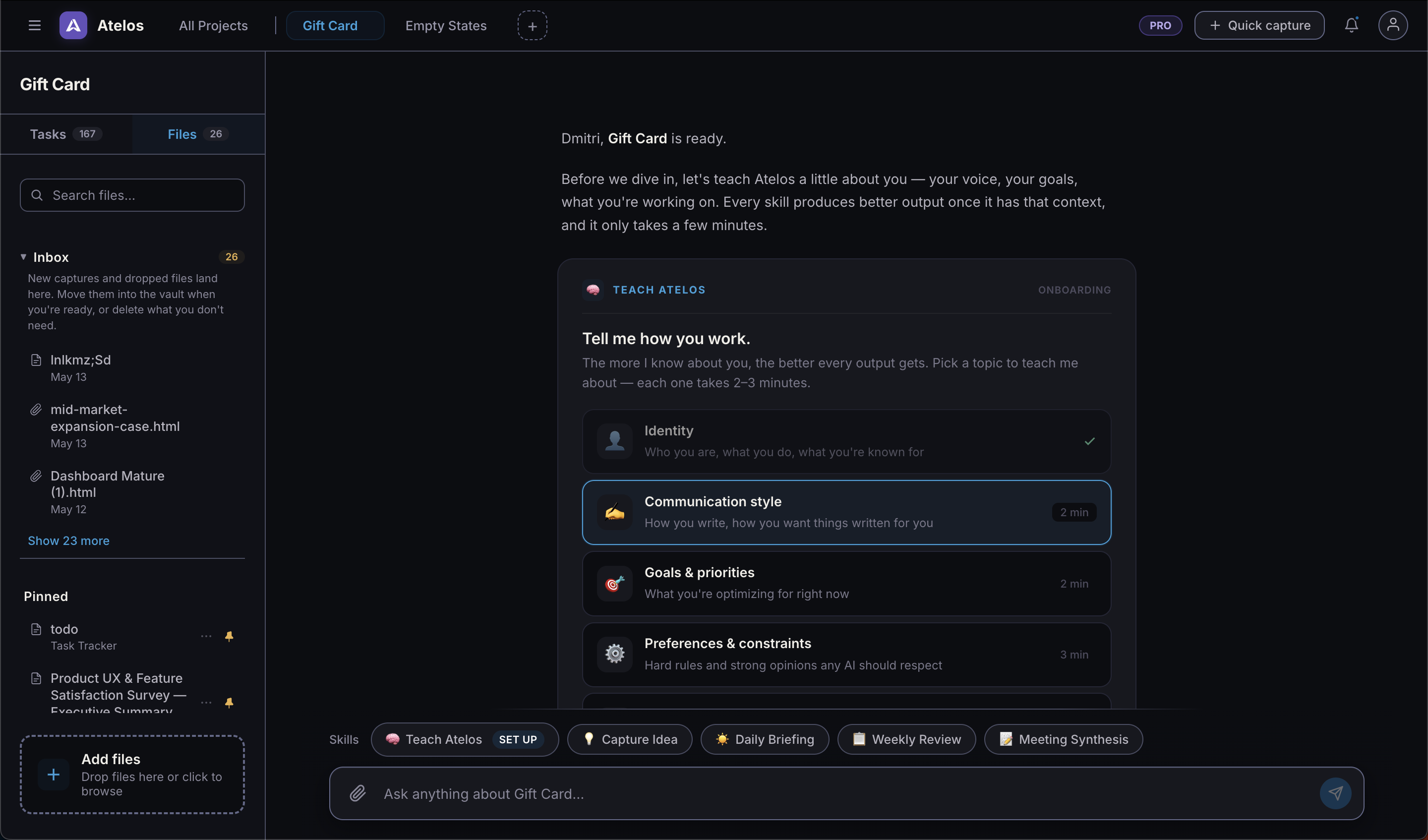
Task: Open Quick capture
Action: (1259, 25)
